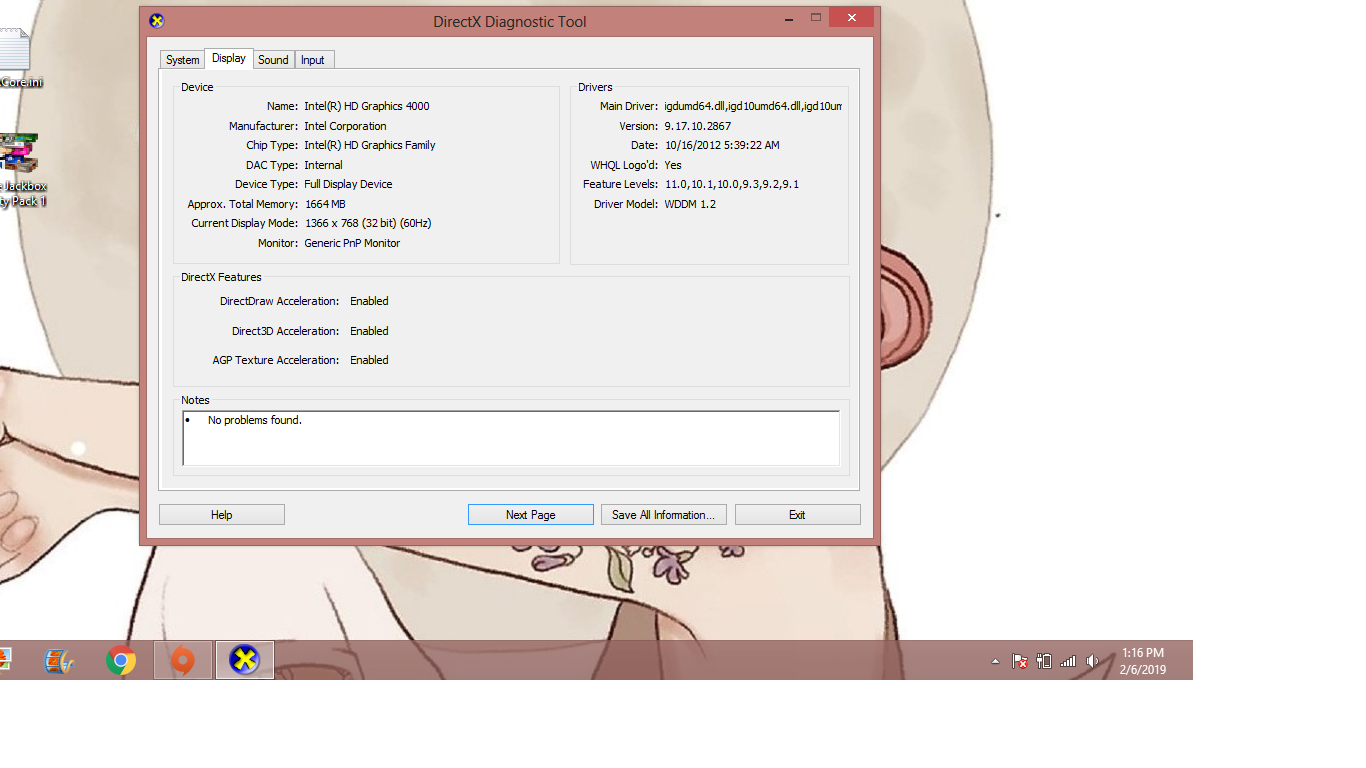
Task: Click the battery power tray icon
Action: click(1044, 661)
